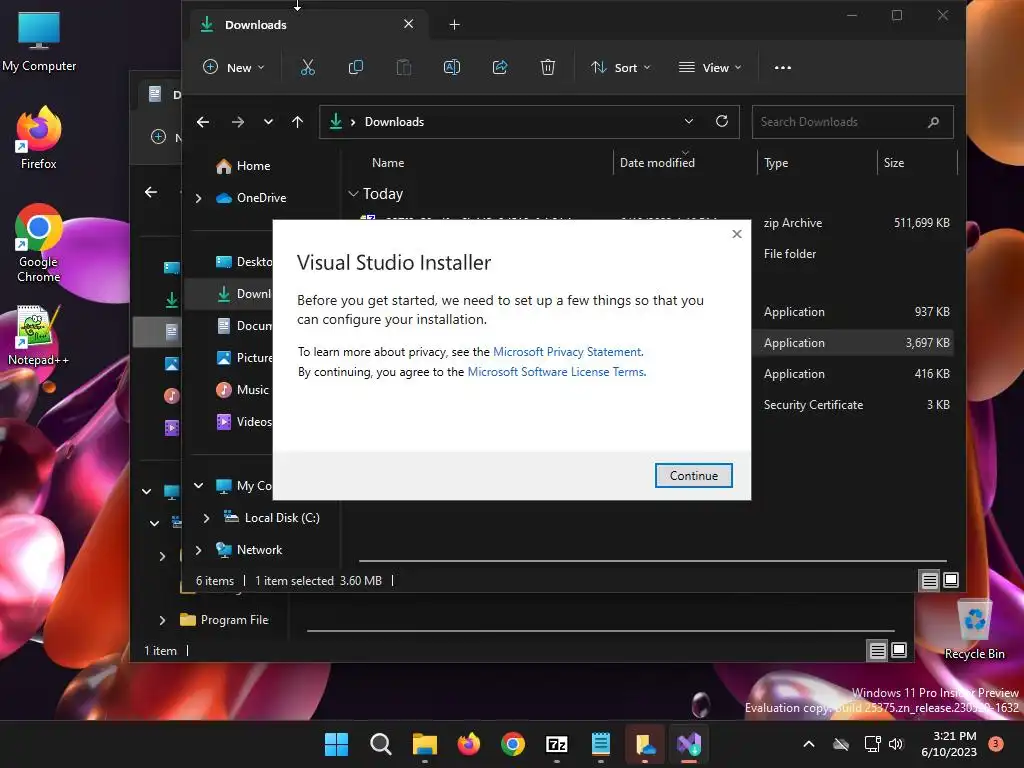Screen dimensions: 1024x768
Task: Switch to Large icons view in Downloads status bar
Action: click(x=951, y=580)
